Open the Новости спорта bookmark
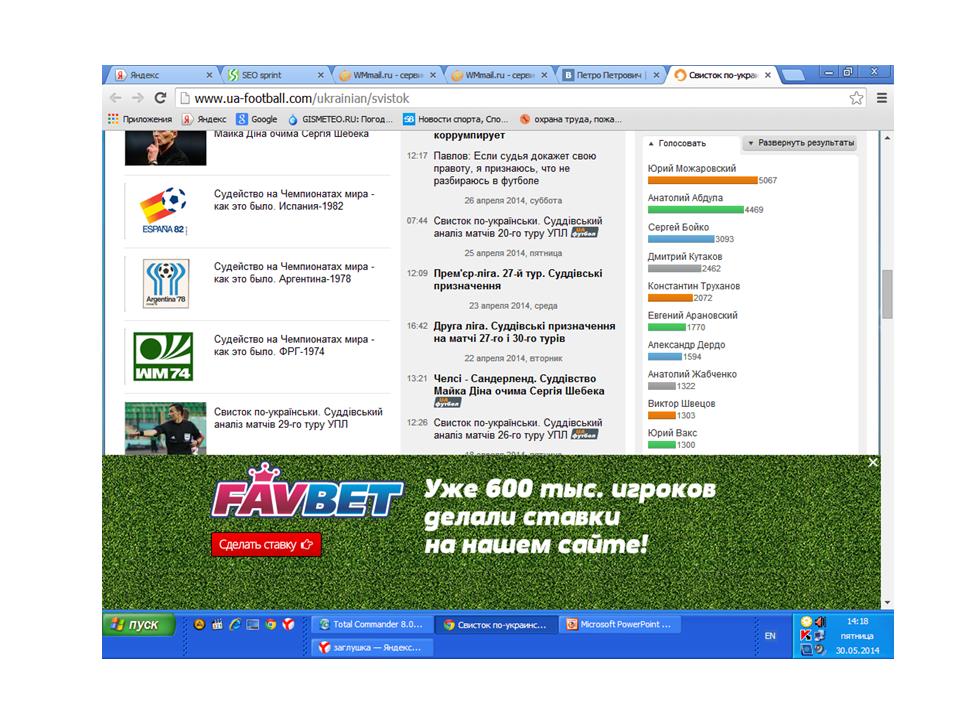 456,119
